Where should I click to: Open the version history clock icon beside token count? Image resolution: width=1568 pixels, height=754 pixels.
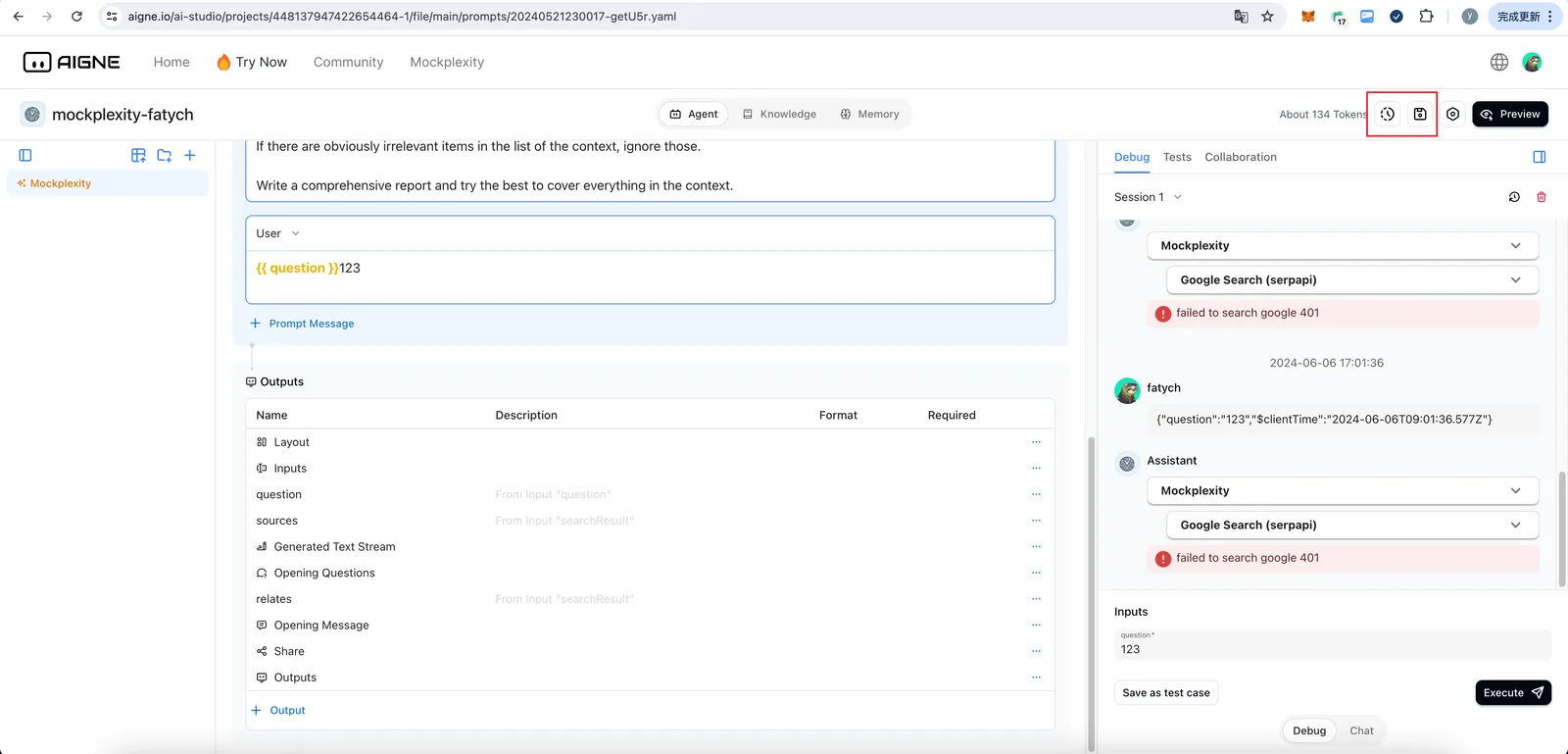point(1388,114)
